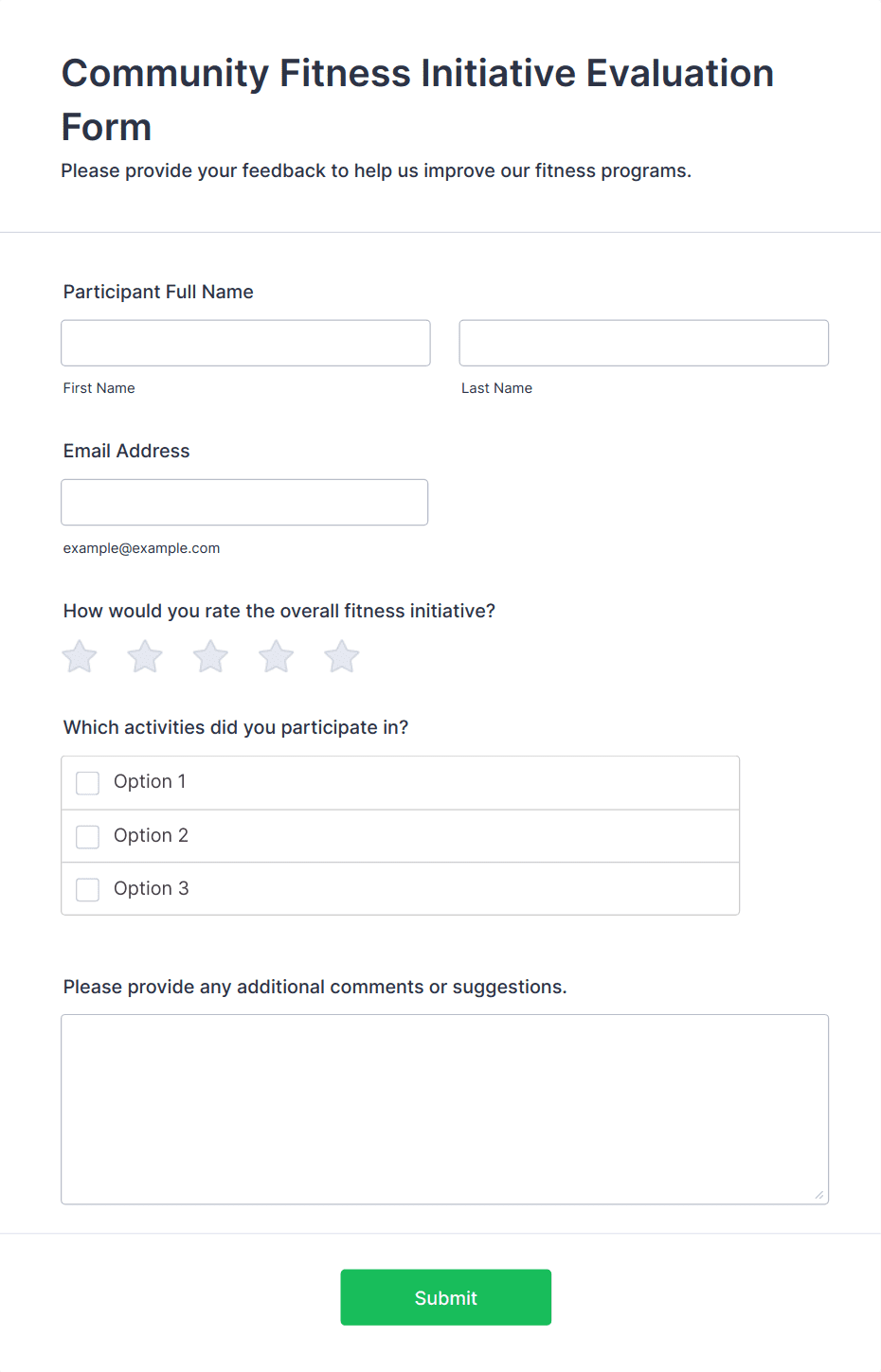Give a four-star overall rating
Image resolution: width=881 pixels, height=1372 pixels.
277,656
